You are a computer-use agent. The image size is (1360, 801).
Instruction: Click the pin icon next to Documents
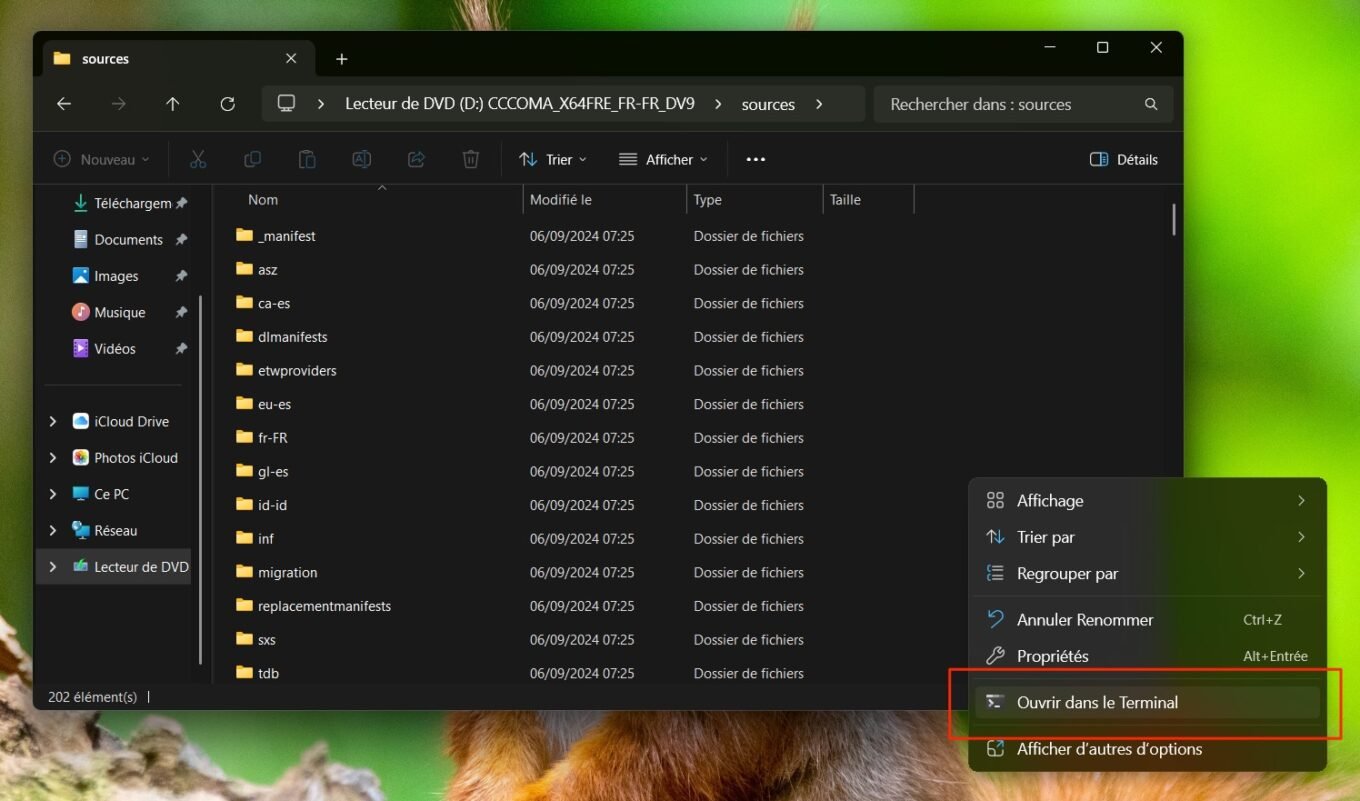point(181,240)
